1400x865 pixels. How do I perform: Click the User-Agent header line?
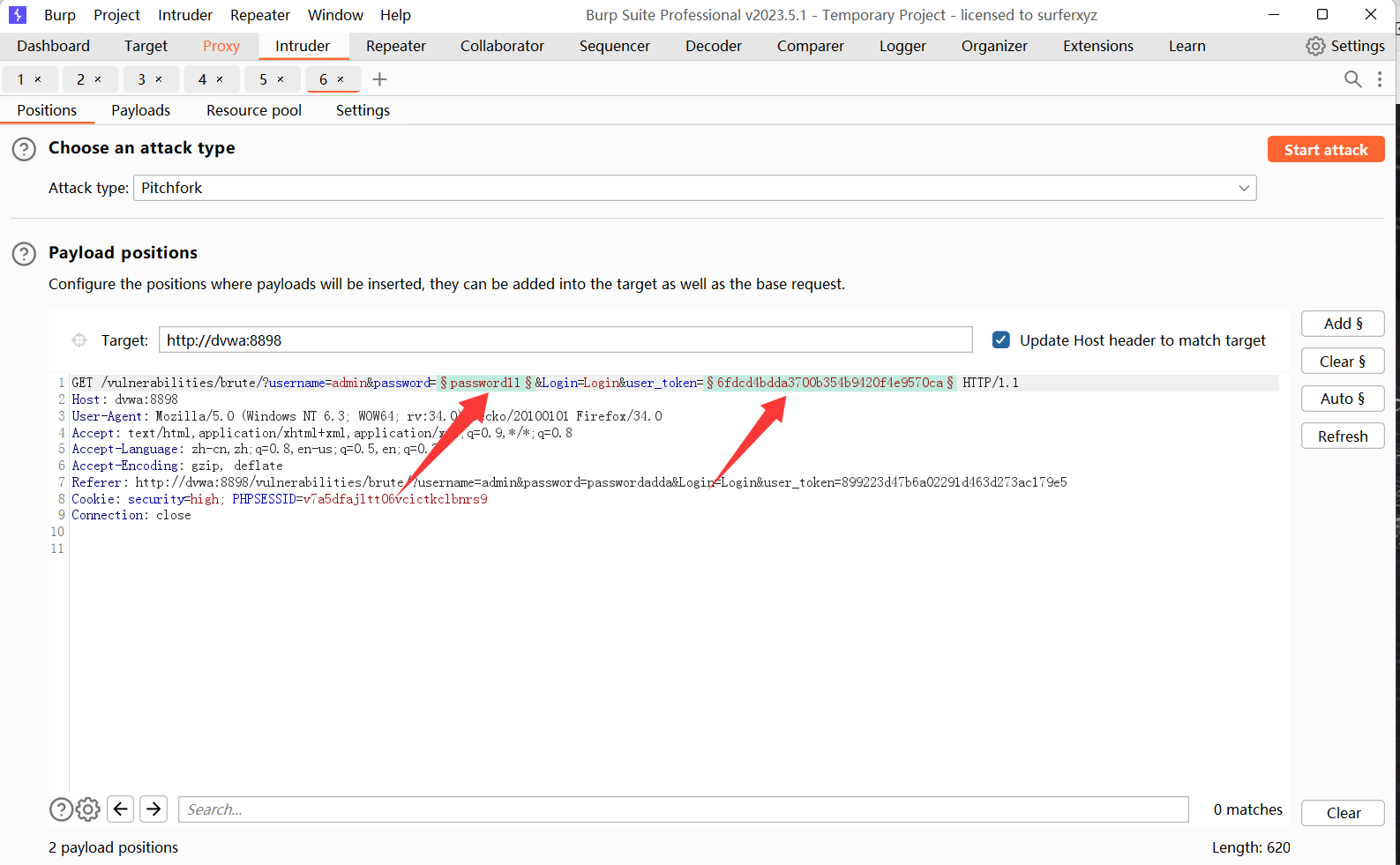point(367,416)
